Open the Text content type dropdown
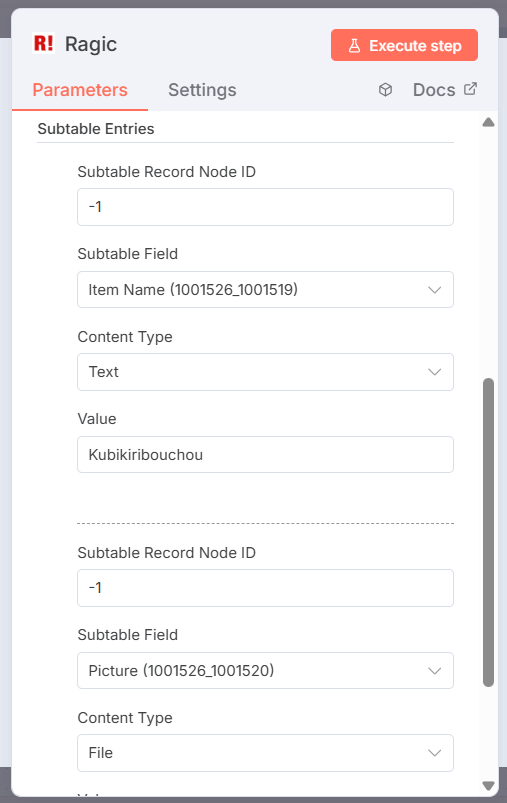The height and width of the screenshot is (803, 507). pyautogui.click(x=265, y=372)
